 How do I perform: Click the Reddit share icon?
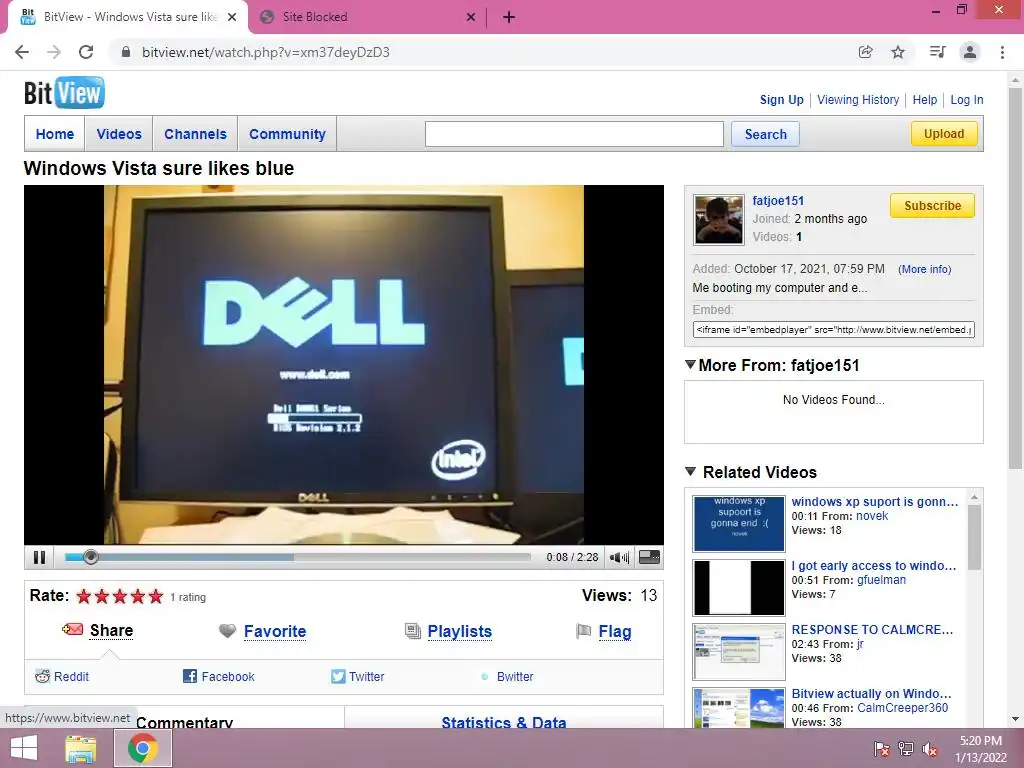coord(42,677)
